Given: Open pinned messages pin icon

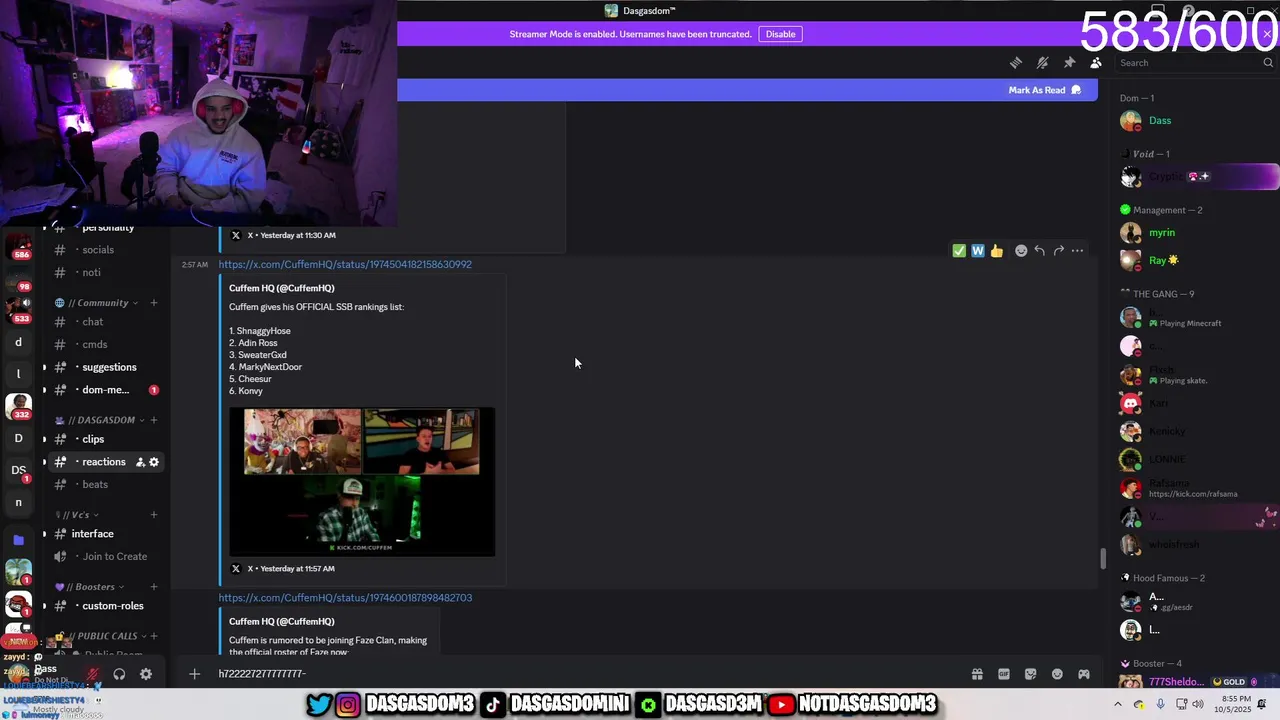Looking at the screenshot, I should click(1069, 63).
